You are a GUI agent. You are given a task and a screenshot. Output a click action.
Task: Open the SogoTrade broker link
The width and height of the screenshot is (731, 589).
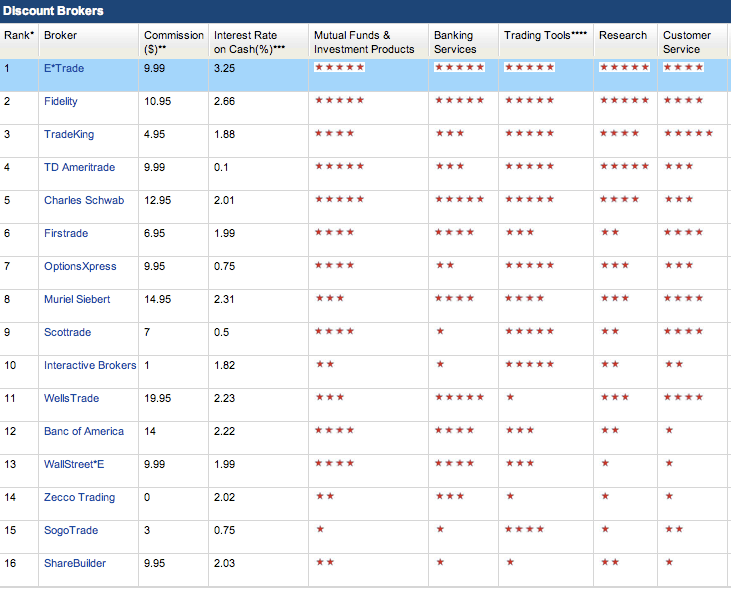tap(71, 531)
